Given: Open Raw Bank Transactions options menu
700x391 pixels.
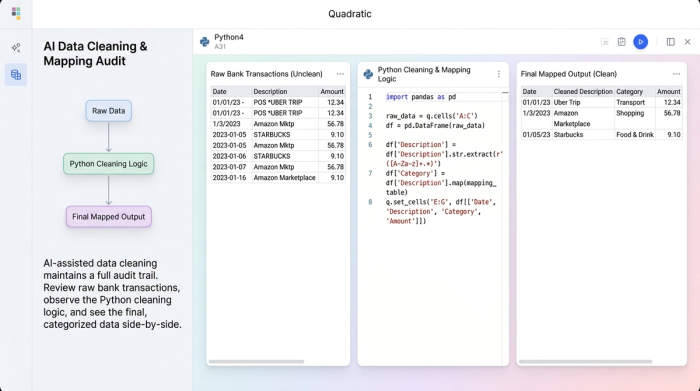Looking at the screenshot, I should point(340,74).
